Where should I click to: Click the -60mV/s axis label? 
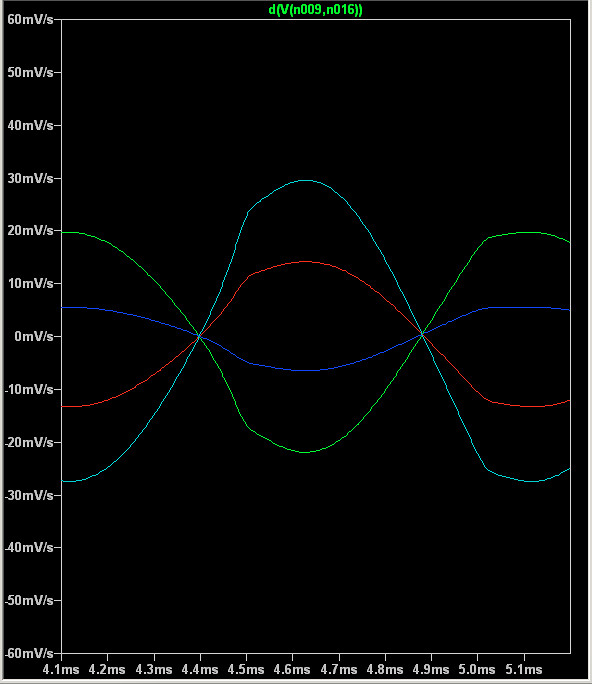click(x=28, y=653)
